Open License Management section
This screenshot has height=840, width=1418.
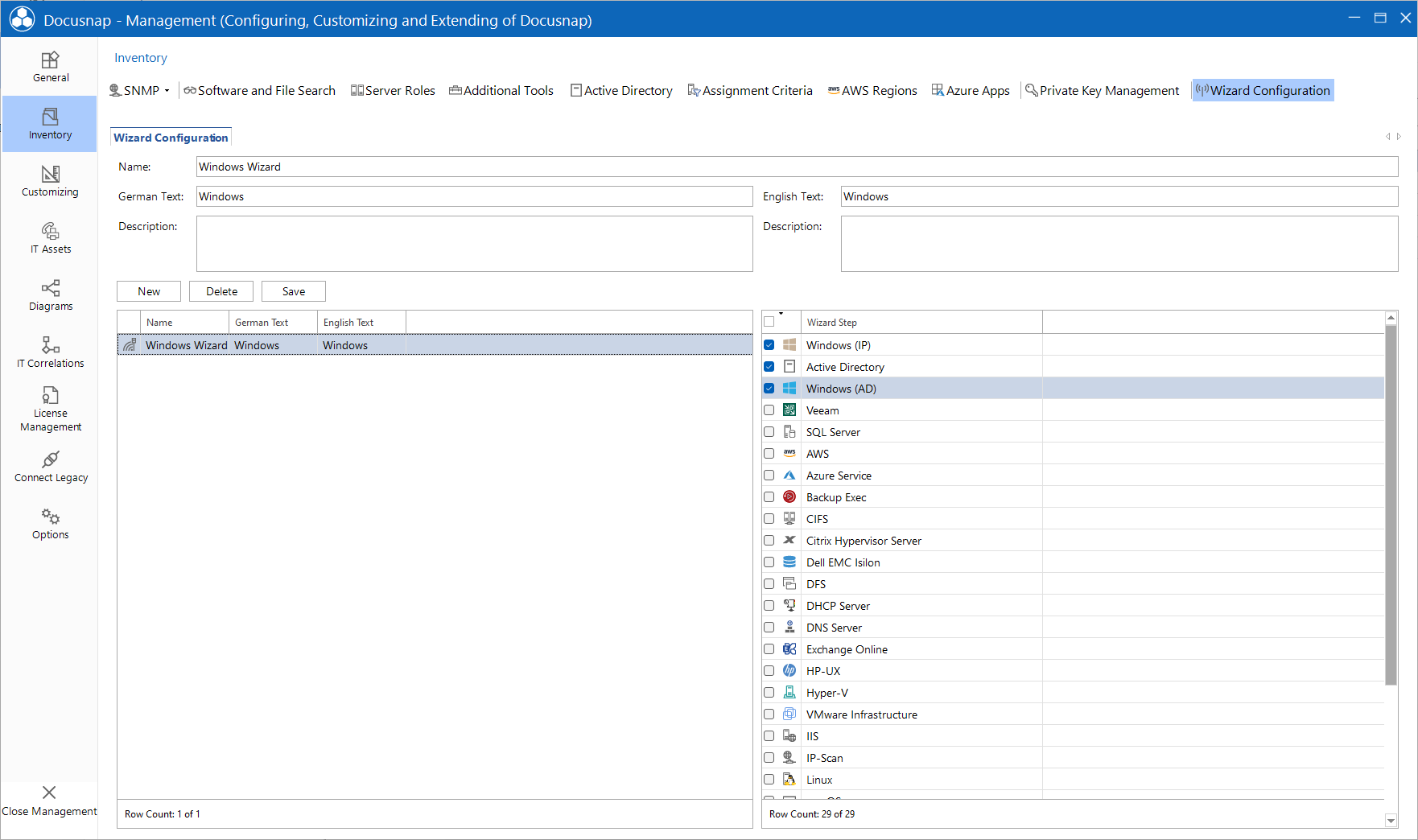click(50, 410)
